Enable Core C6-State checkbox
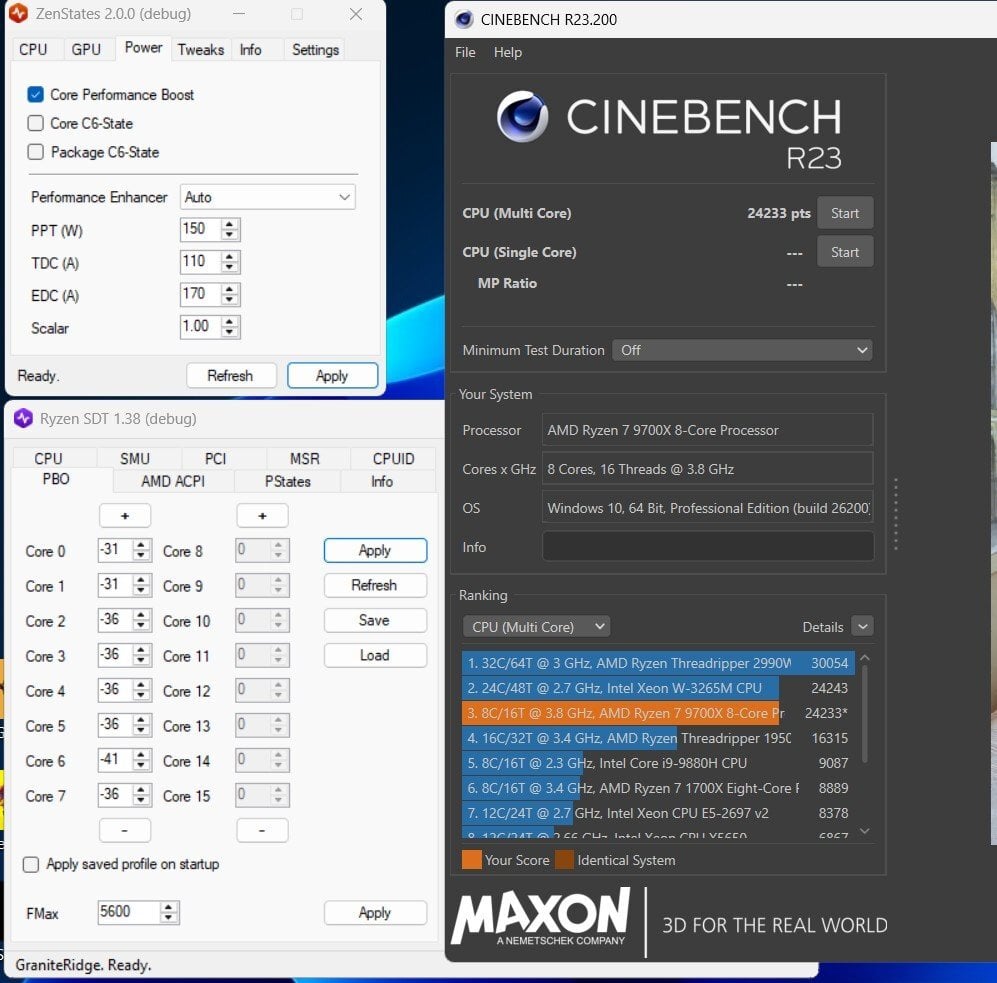Screen dimensions: 997x983 (36, 123)
